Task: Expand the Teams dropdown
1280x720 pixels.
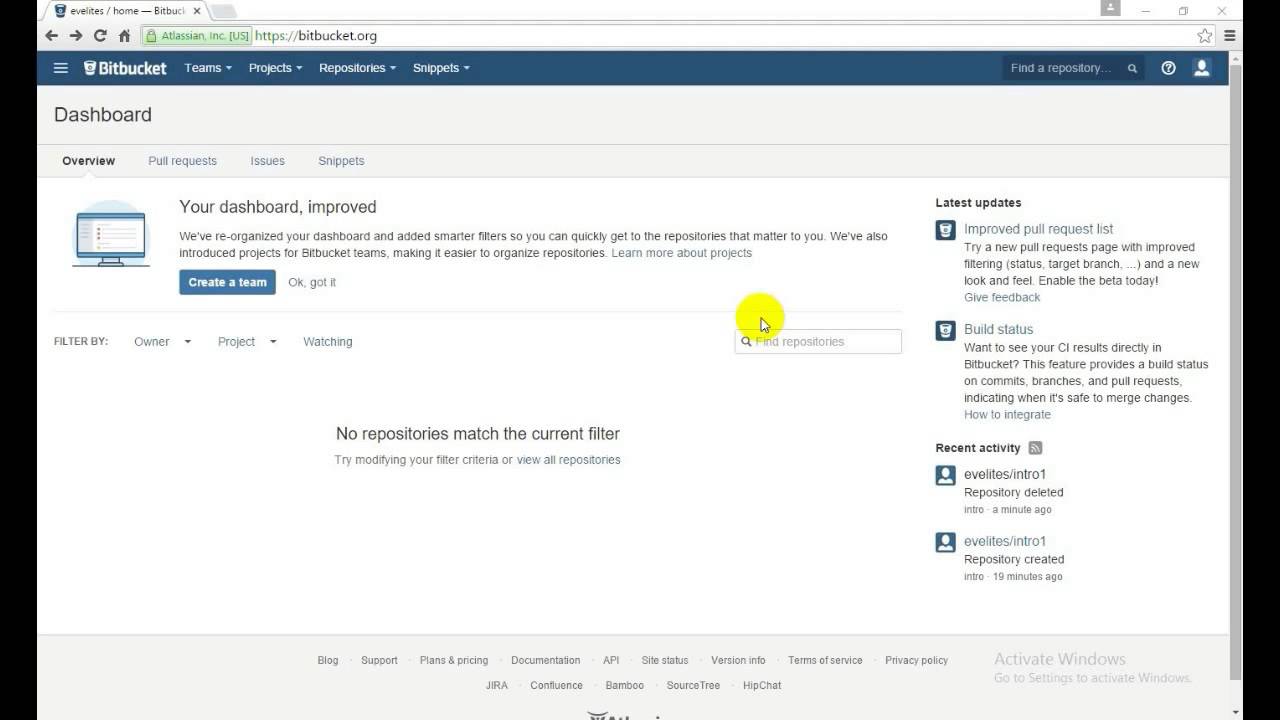Action: [x=208, y=68]
